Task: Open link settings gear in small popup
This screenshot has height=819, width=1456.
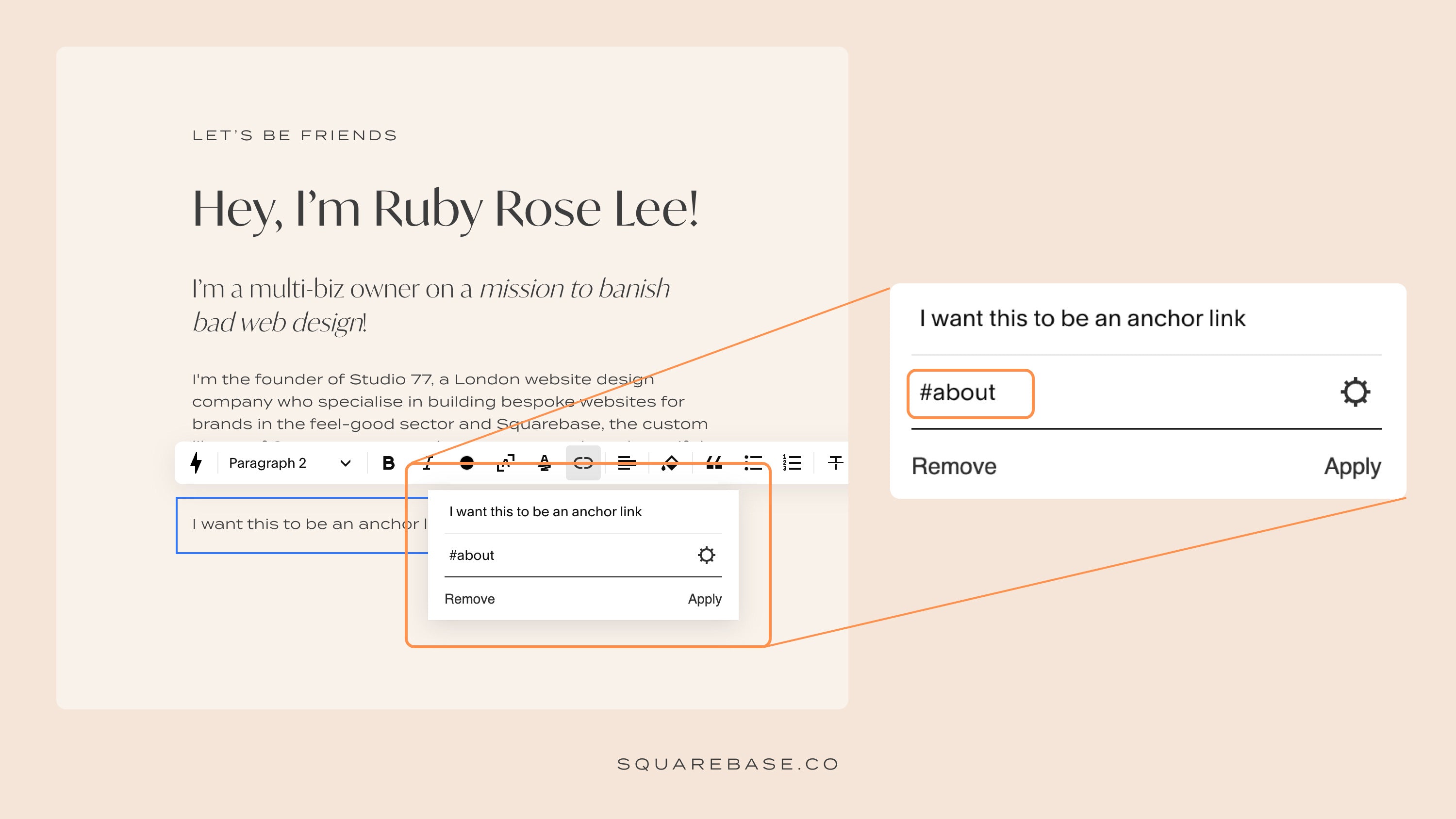Action: (x=707, y=555)
